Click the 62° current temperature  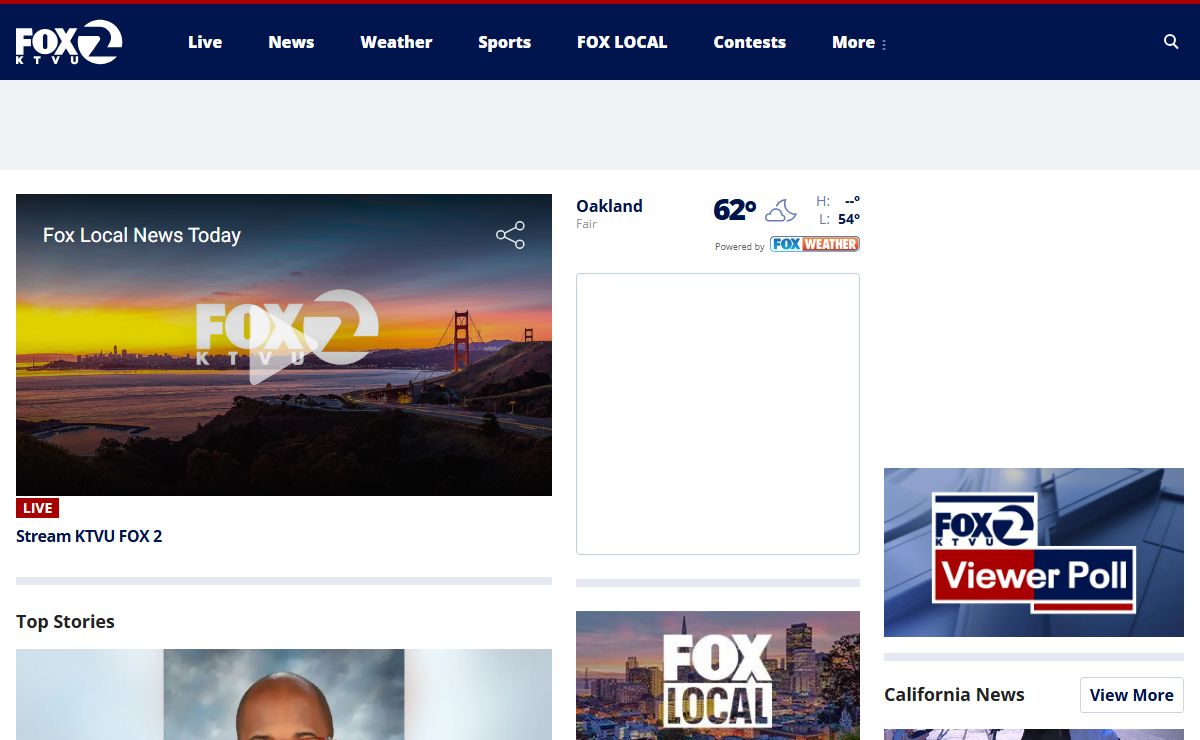[x=734, y=210]
